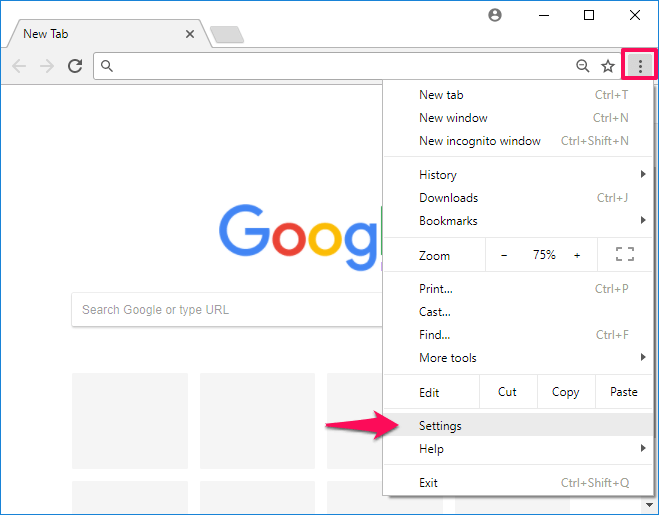Minimize the Chrome window
659x515 pixels.
(x=544, y=16)
